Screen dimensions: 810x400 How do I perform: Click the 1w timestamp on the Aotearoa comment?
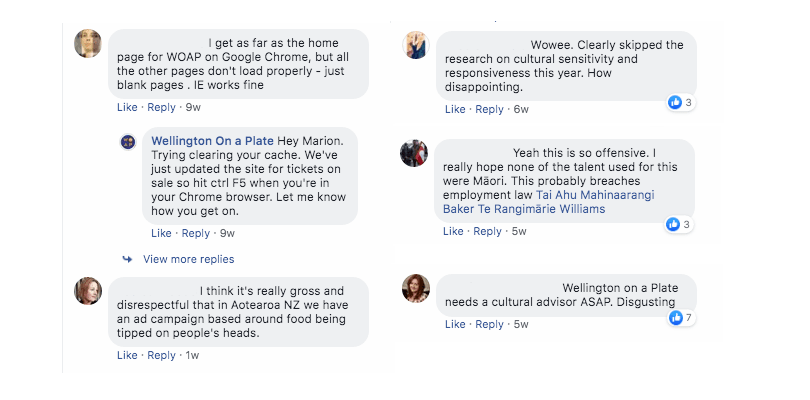193,355
